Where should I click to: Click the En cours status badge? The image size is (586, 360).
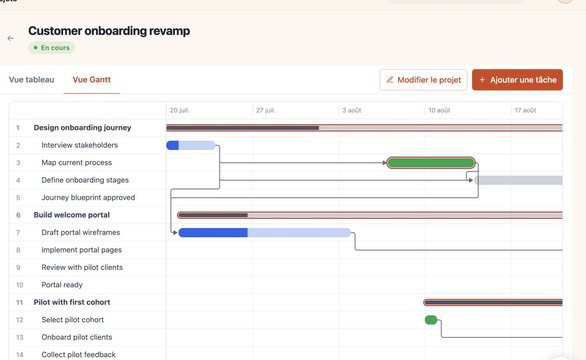(52, 48)
